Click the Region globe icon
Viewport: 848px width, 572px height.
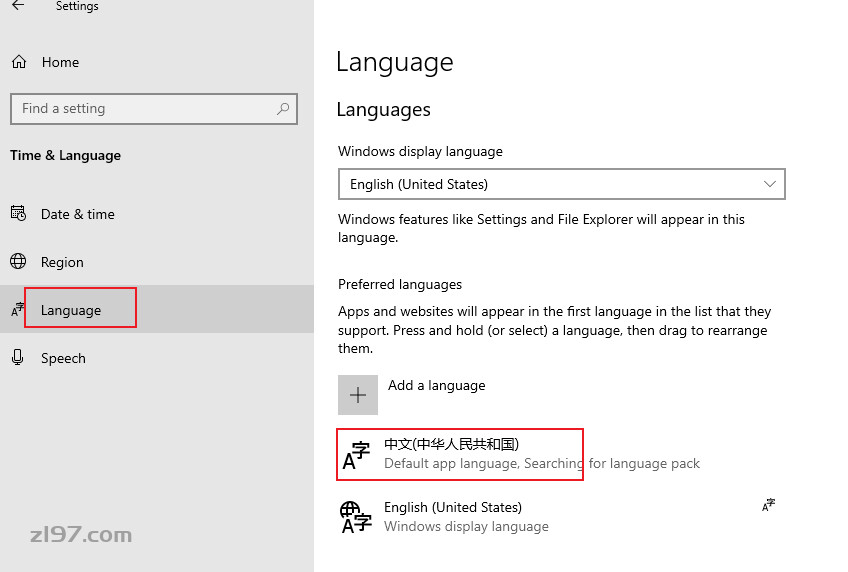point(18,262)
